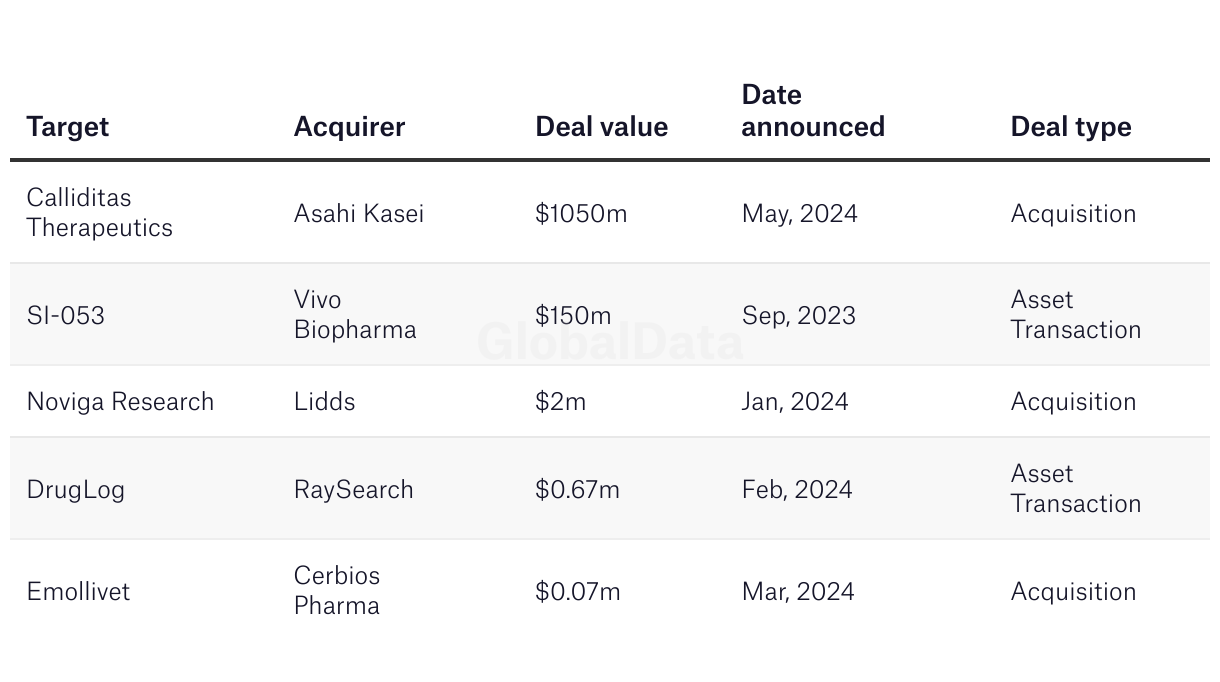Image resolution: width=1220 pixels, height=682 pixels.
Task: Click the GlobalData watermark
Action: coord(610,342)
